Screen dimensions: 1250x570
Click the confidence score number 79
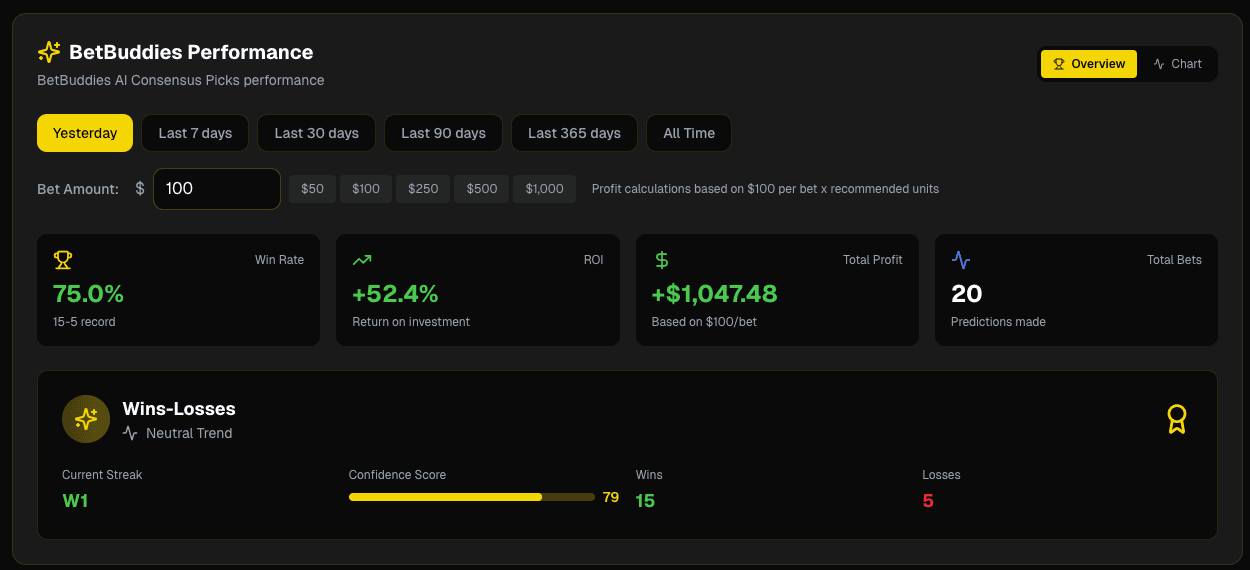coord(611,497)
